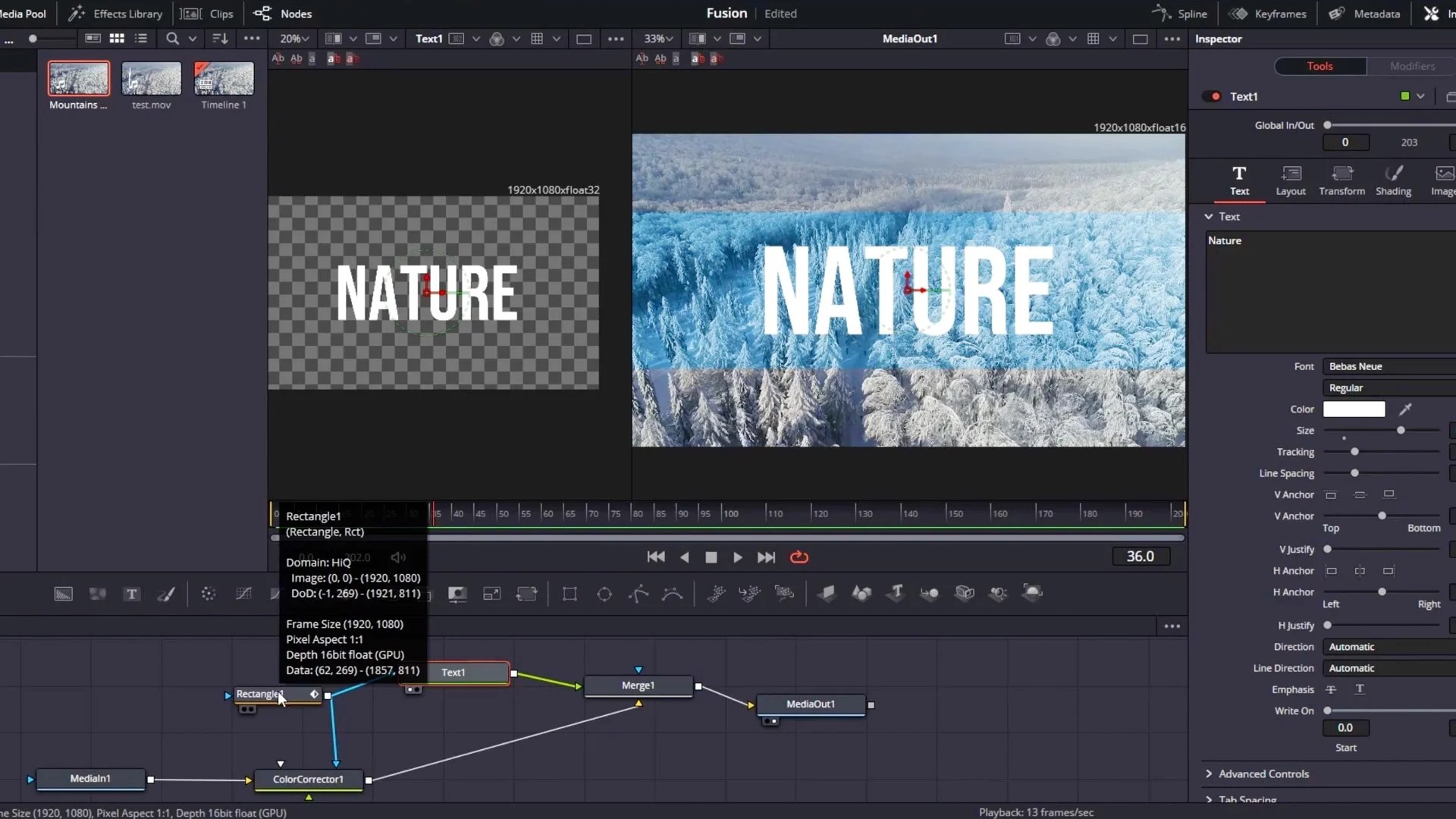
Task: Click the white text Color swatch
Action: tap(1354, 409)
